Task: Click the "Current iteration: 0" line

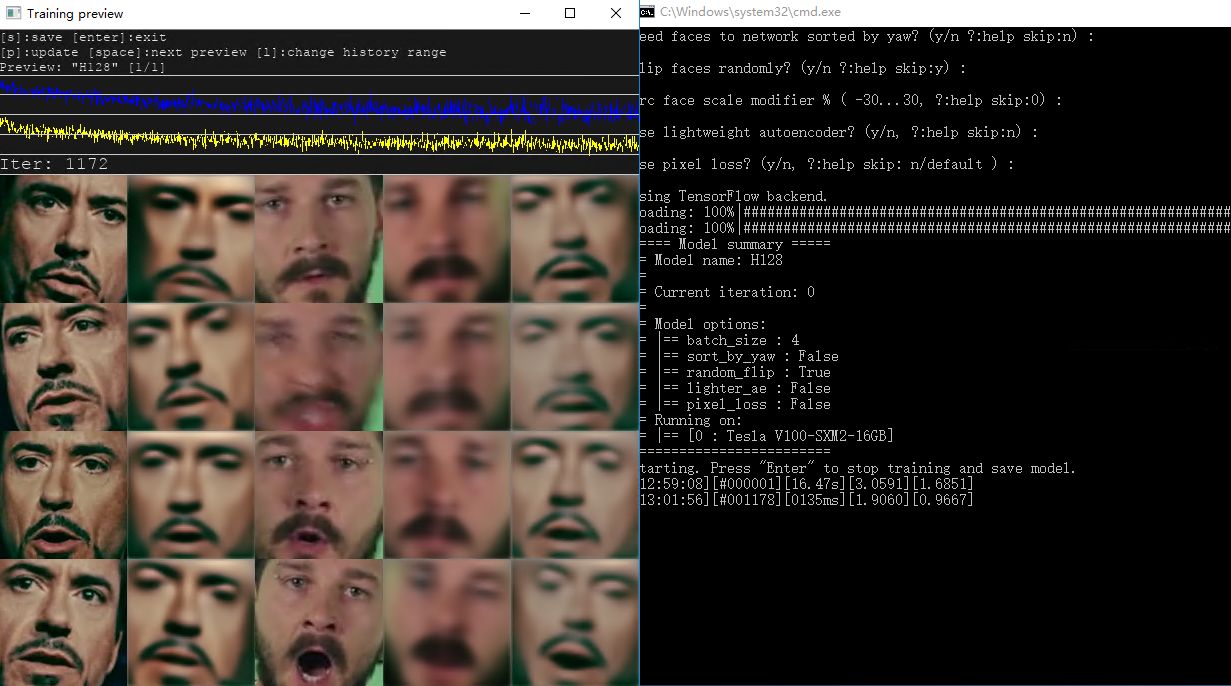Action: [x=727, y=292]
